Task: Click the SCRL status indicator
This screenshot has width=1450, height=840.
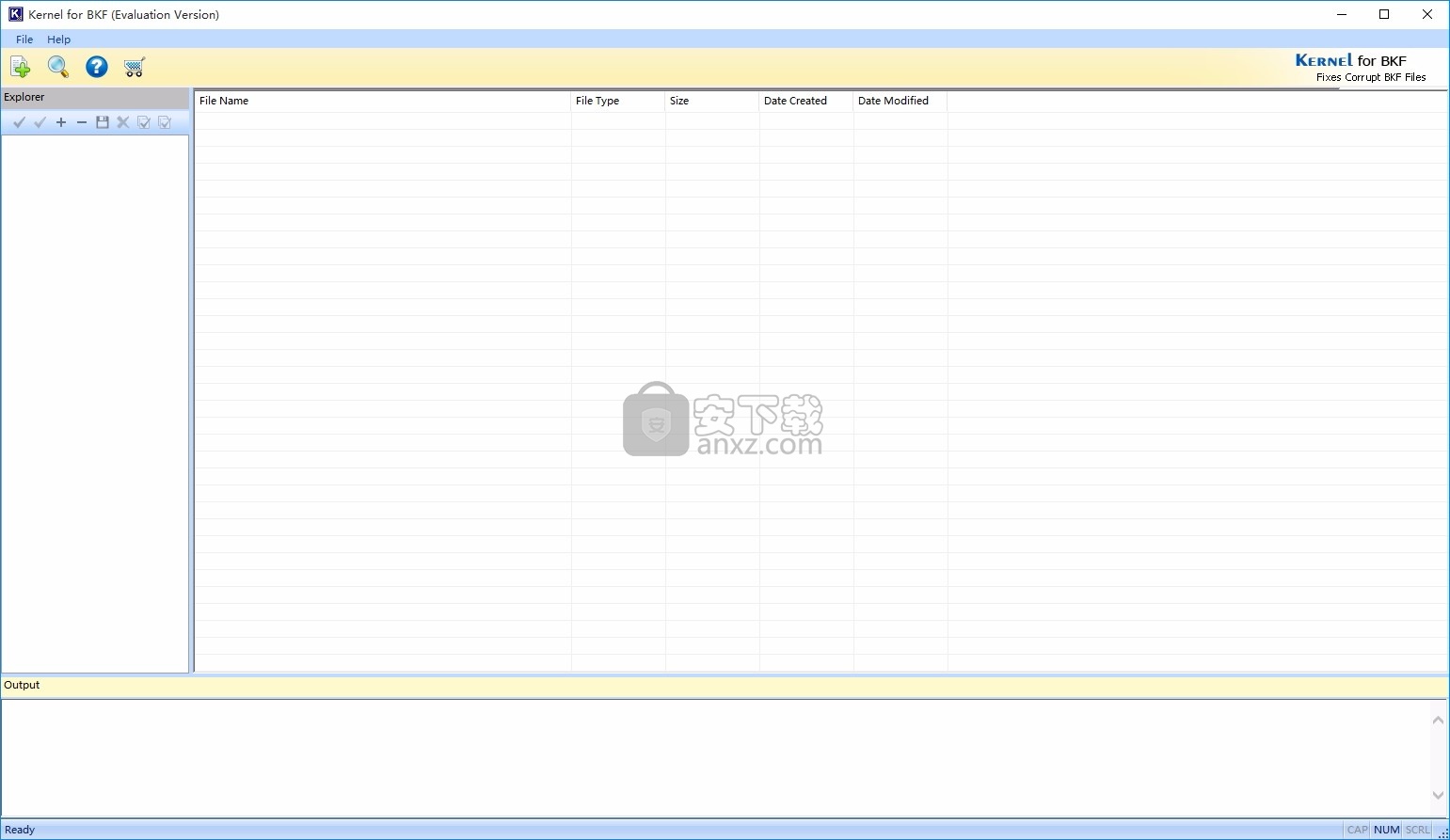Action: (x=1417, y=830)
